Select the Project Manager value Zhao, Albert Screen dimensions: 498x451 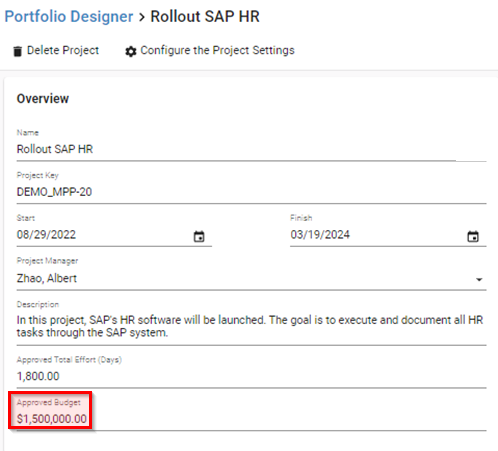47,278
